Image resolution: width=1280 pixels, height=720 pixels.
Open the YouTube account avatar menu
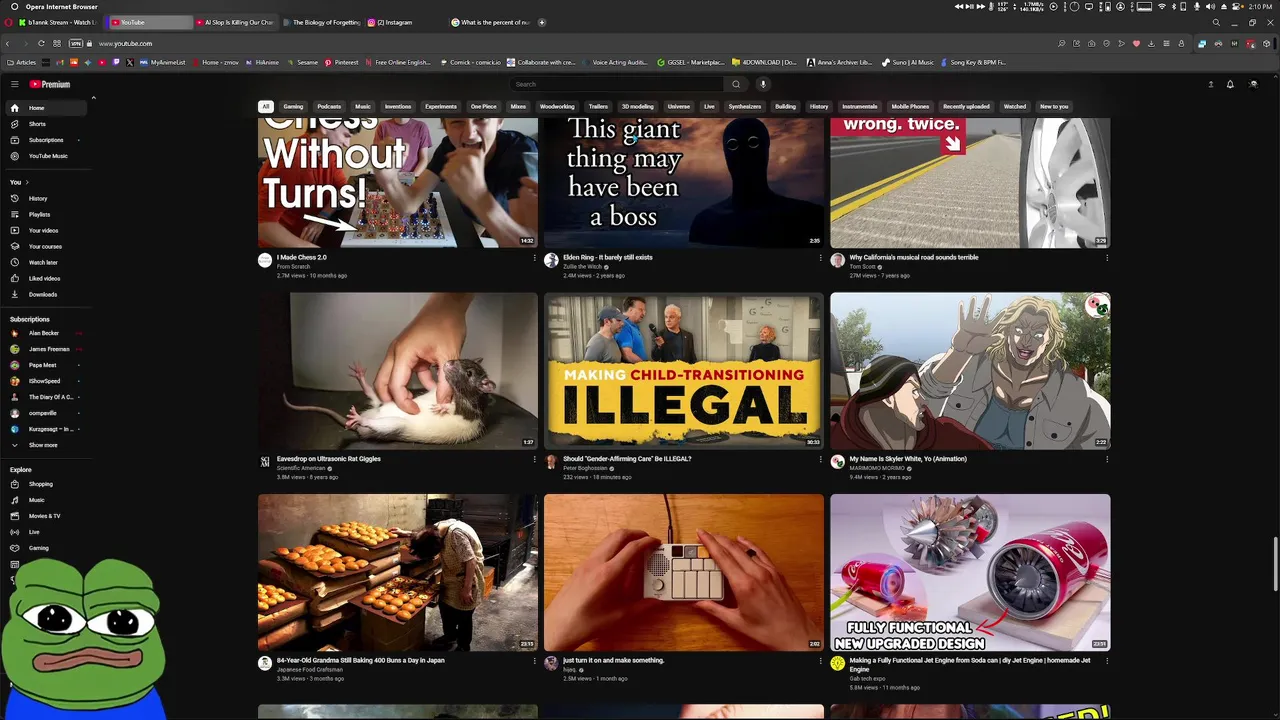[x=1253, y=84]
